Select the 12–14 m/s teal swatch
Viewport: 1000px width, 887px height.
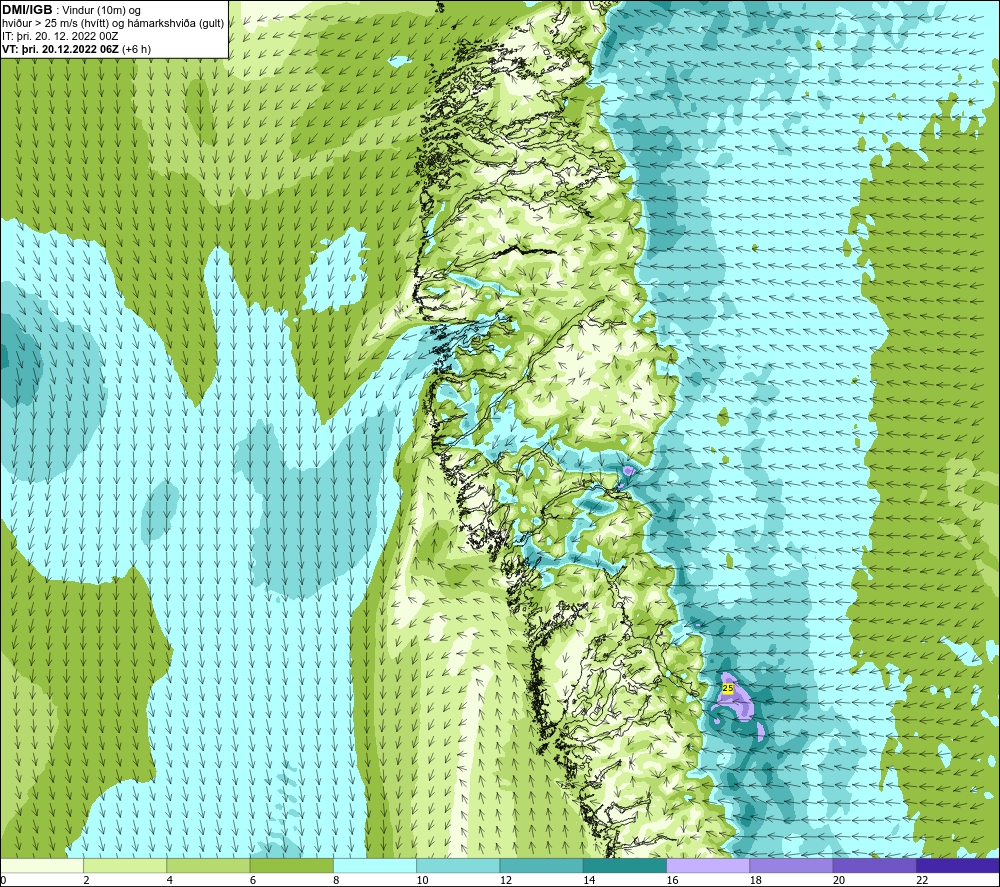(541, 865)
